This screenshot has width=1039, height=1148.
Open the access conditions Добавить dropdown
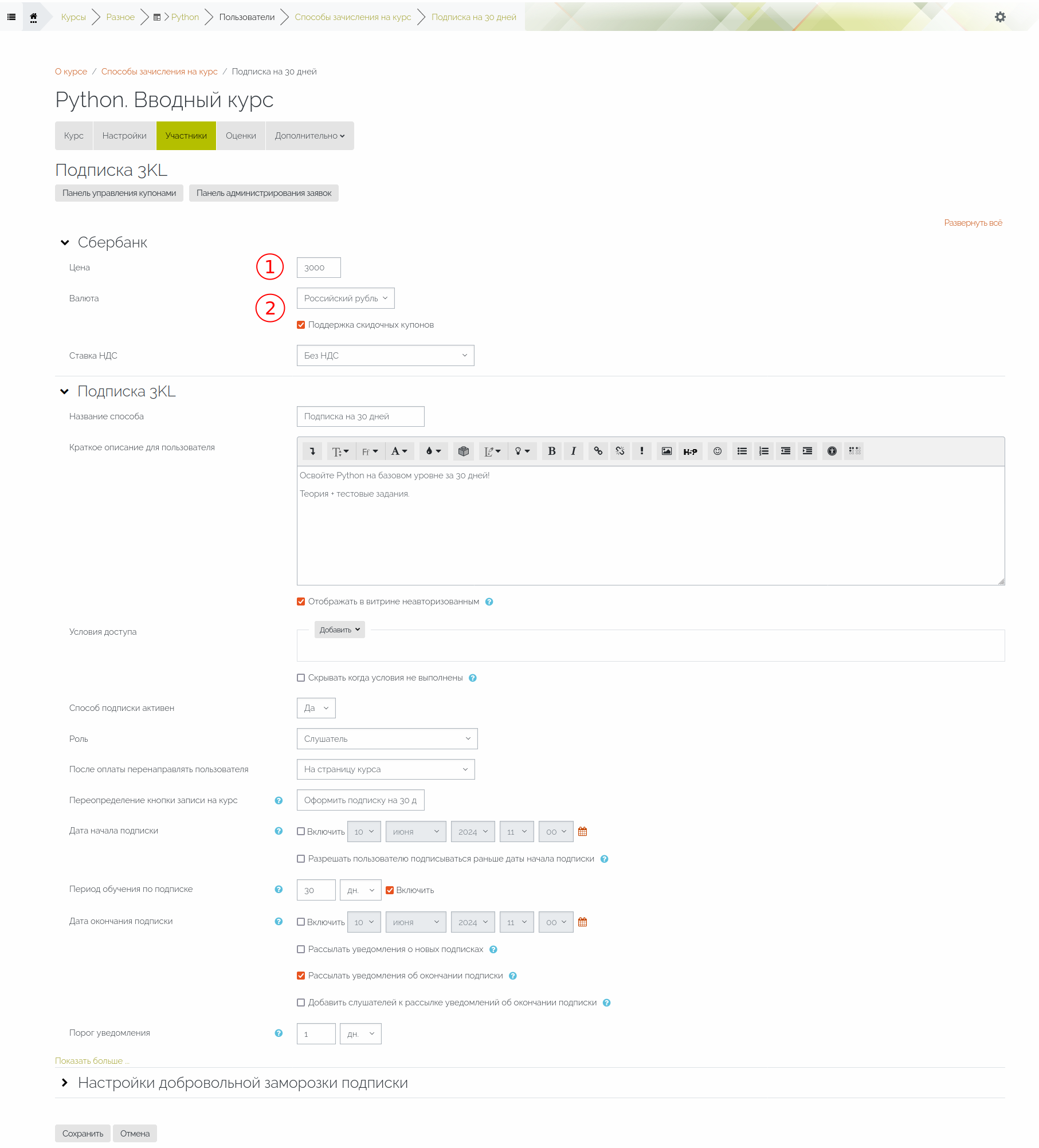pyautogui.click(x=339, y=630)
